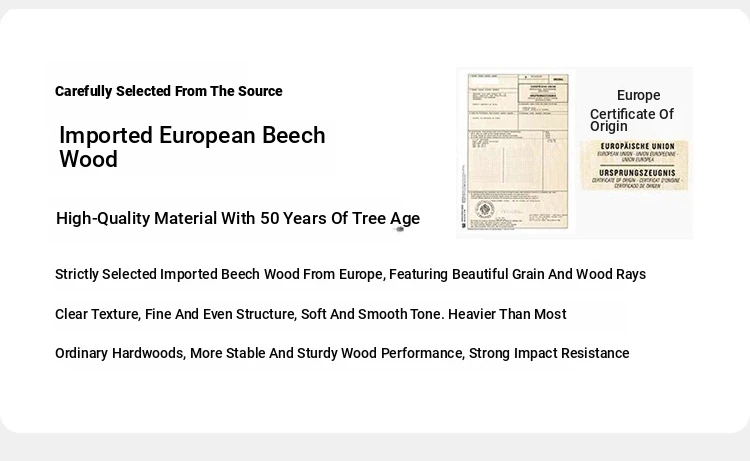Click the 'Certificate Of Origin' caption
This screenshot has height=461, width=750.
point(631,120)
